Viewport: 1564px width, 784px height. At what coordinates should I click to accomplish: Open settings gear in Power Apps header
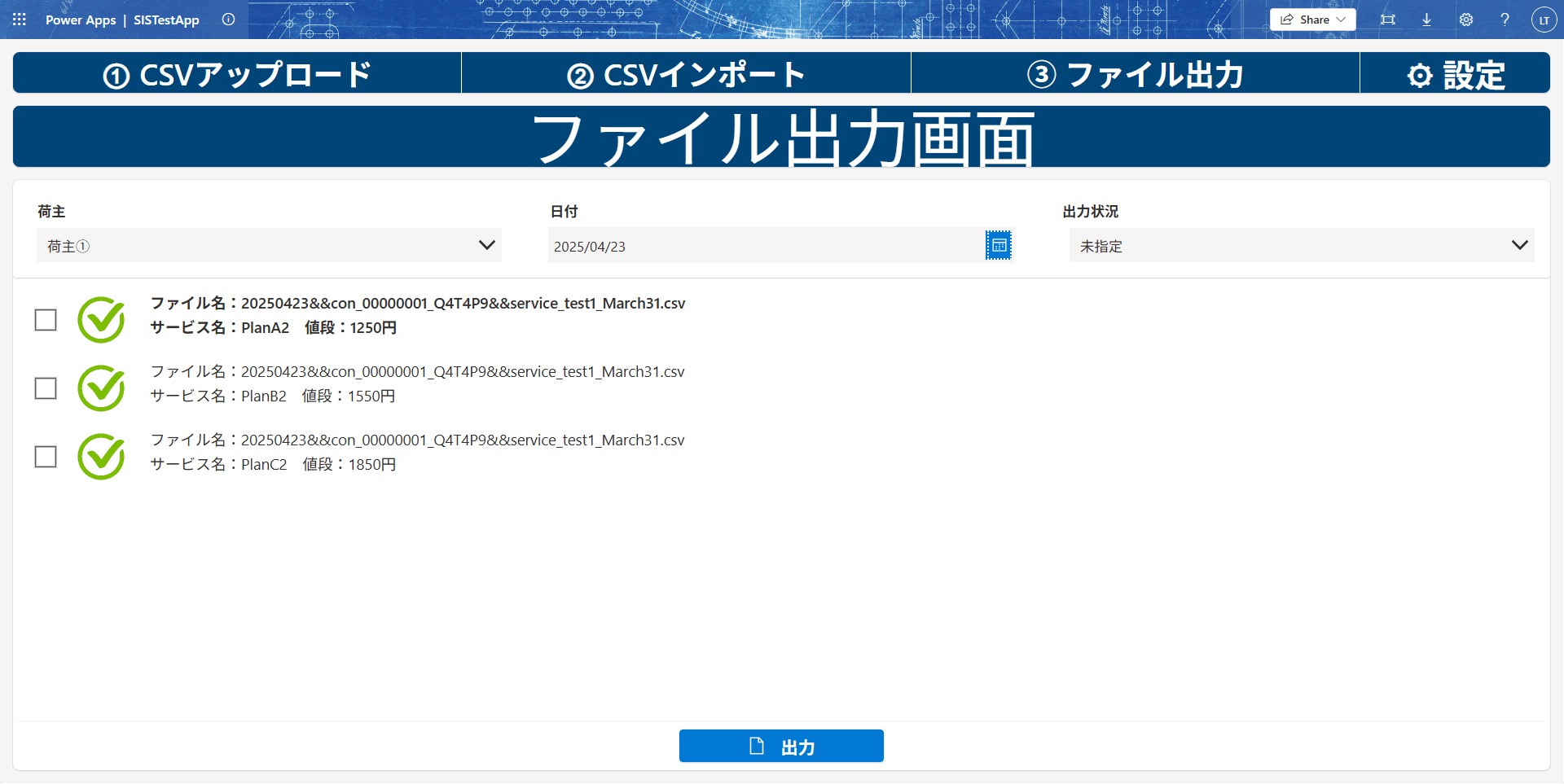coord(1466,20)
